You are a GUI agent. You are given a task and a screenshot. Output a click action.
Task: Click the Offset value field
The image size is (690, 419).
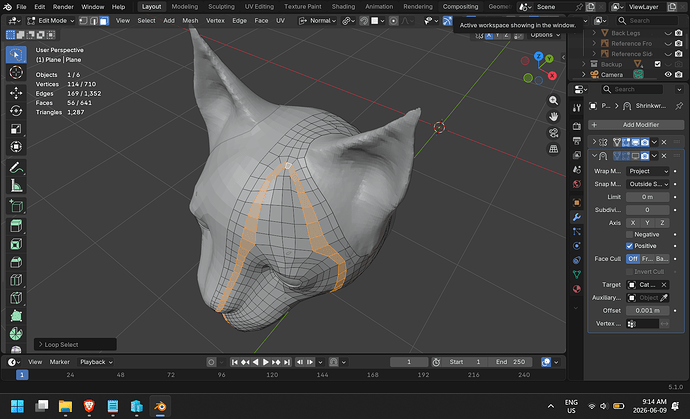point(648,311)
